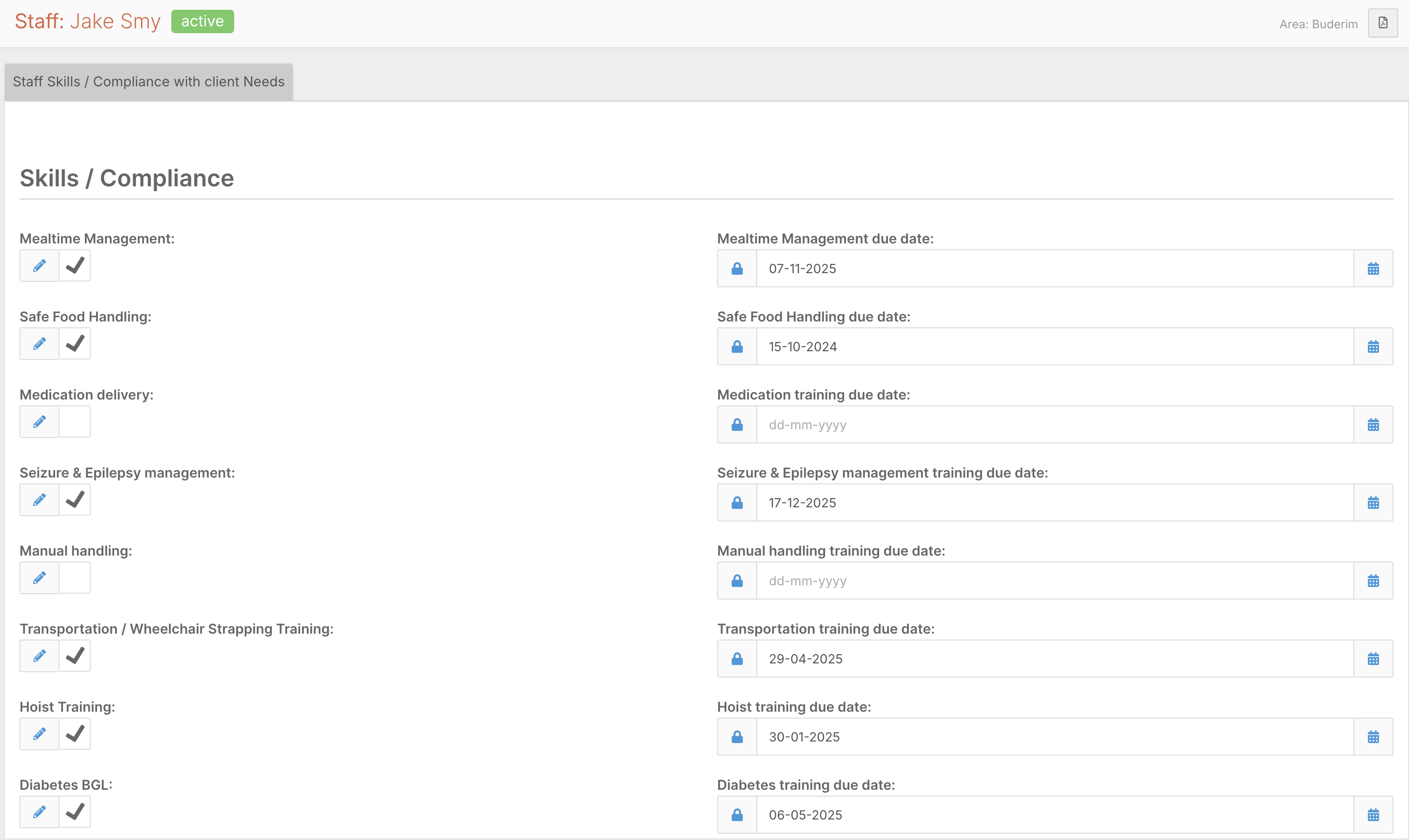The width and height of the screenshot is (1409, 840).
Task: Click the pencil edit icon for Manual handling
Action: (39, 578)
